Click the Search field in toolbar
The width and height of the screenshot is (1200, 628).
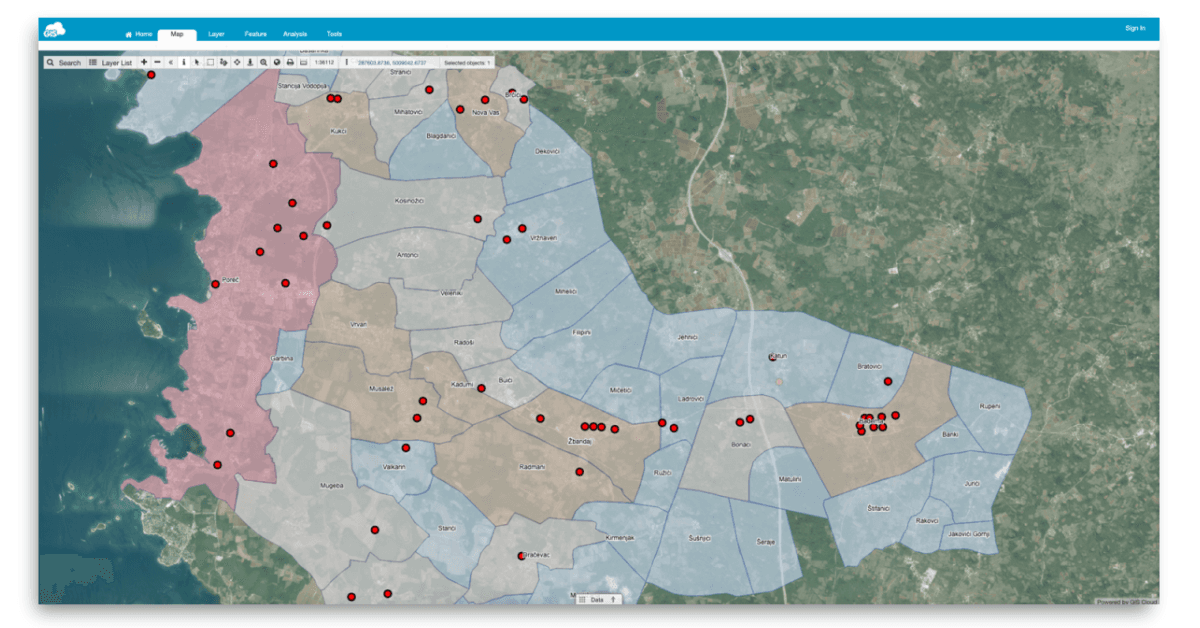pyautogui.click(x=63, y=62)
